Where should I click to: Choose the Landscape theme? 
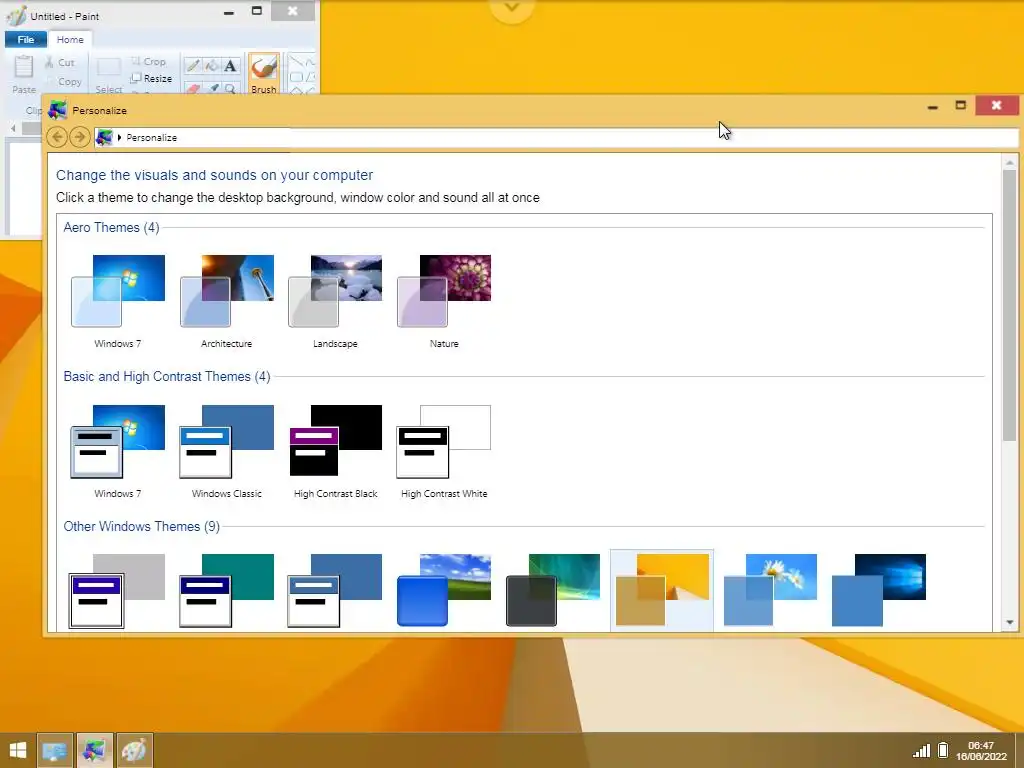[335, 301]
